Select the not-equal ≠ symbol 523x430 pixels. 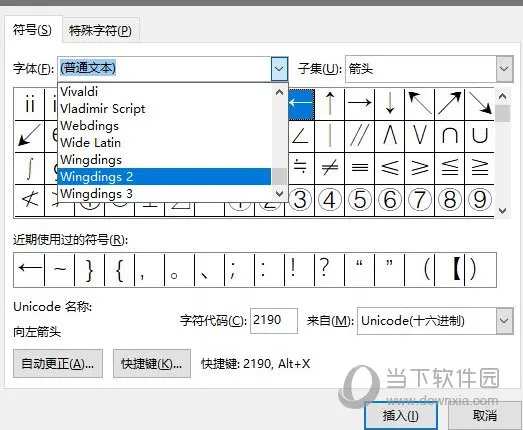click(x=330, y=168)
